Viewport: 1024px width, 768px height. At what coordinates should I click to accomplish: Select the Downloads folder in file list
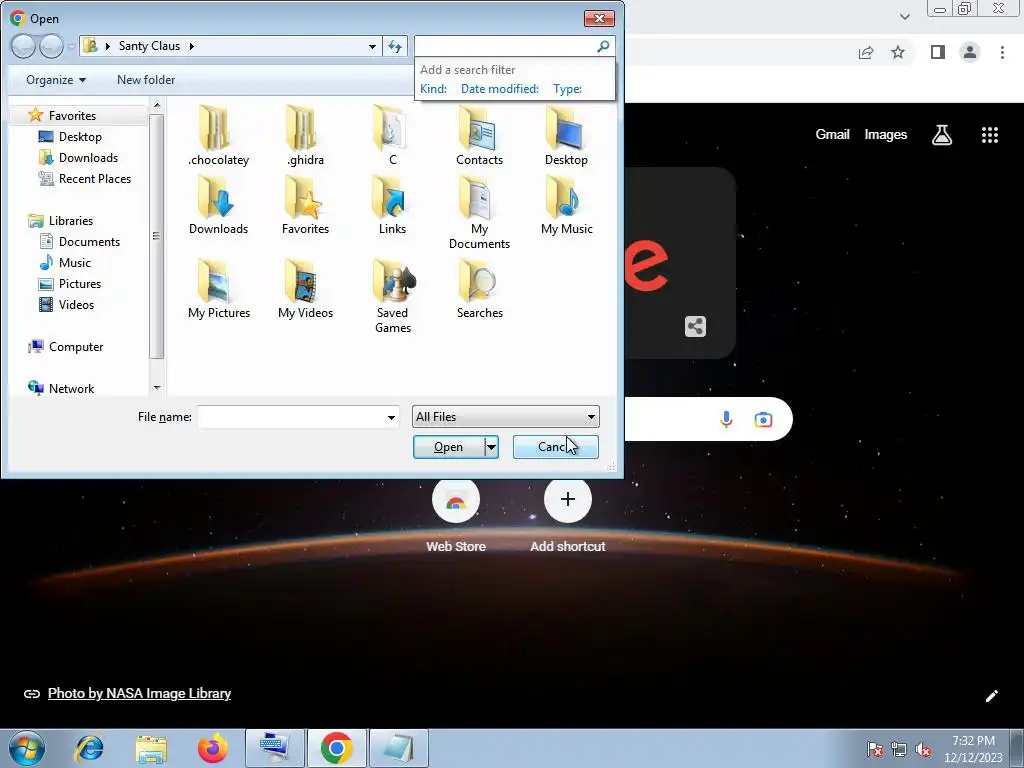(x=218, y=205)
